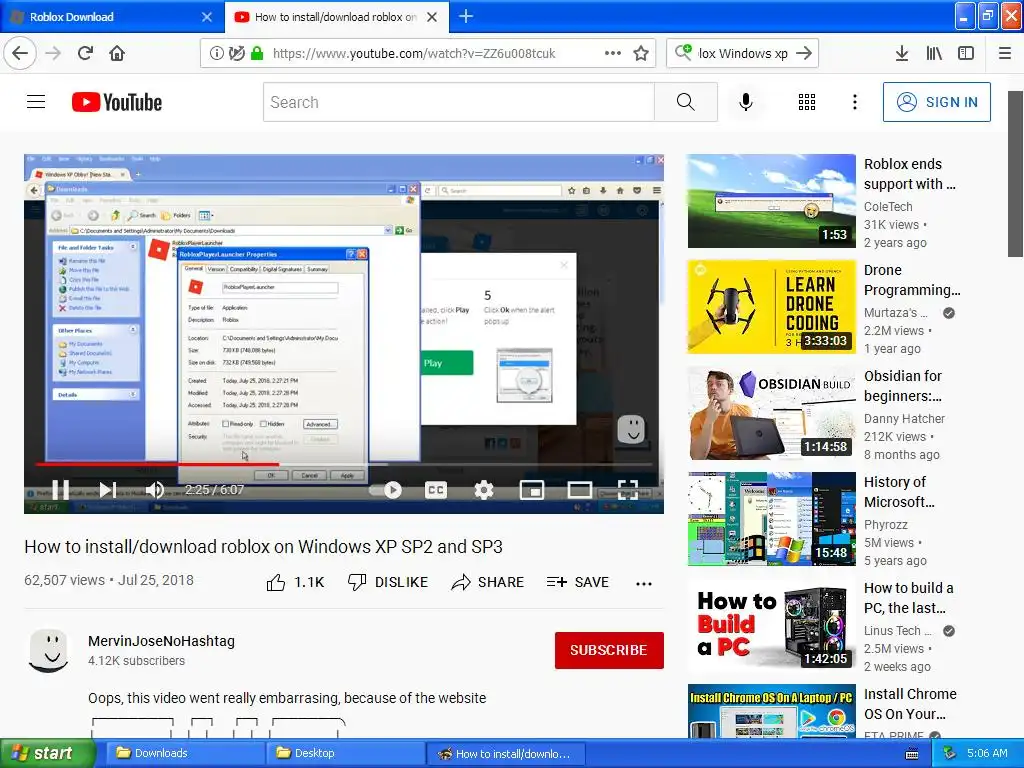Click the MervinJoseNoHashtag channel avatar
The height and width of the screenshot is (768, 1024).
click(x=49, y=650)
